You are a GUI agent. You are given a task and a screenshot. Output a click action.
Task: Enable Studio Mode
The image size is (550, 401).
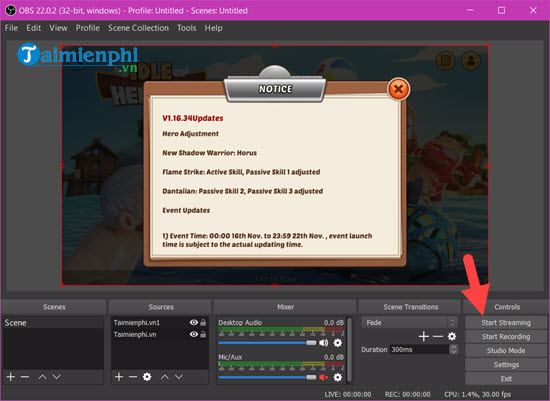click(506, 351)
